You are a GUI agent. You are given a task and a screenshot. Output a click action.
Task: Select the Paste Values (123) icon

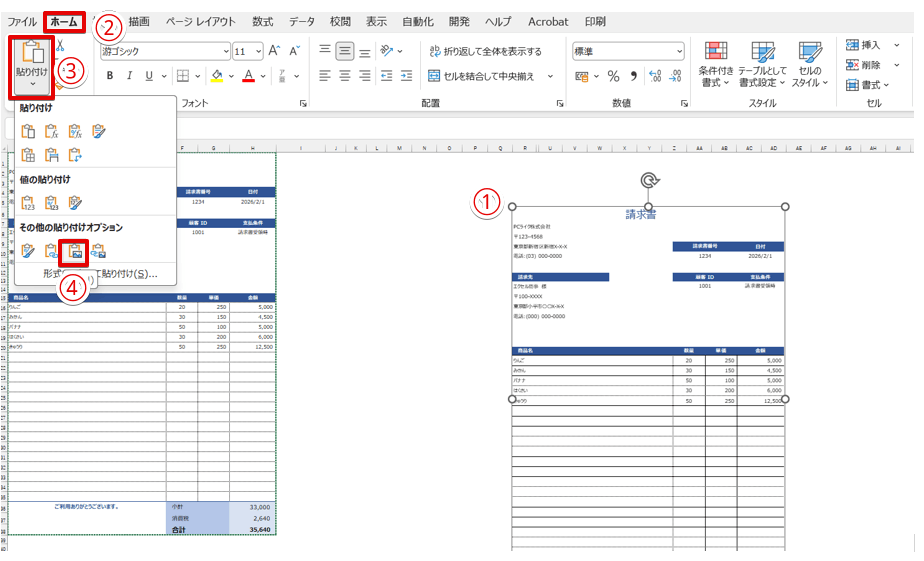coord(28,203)
